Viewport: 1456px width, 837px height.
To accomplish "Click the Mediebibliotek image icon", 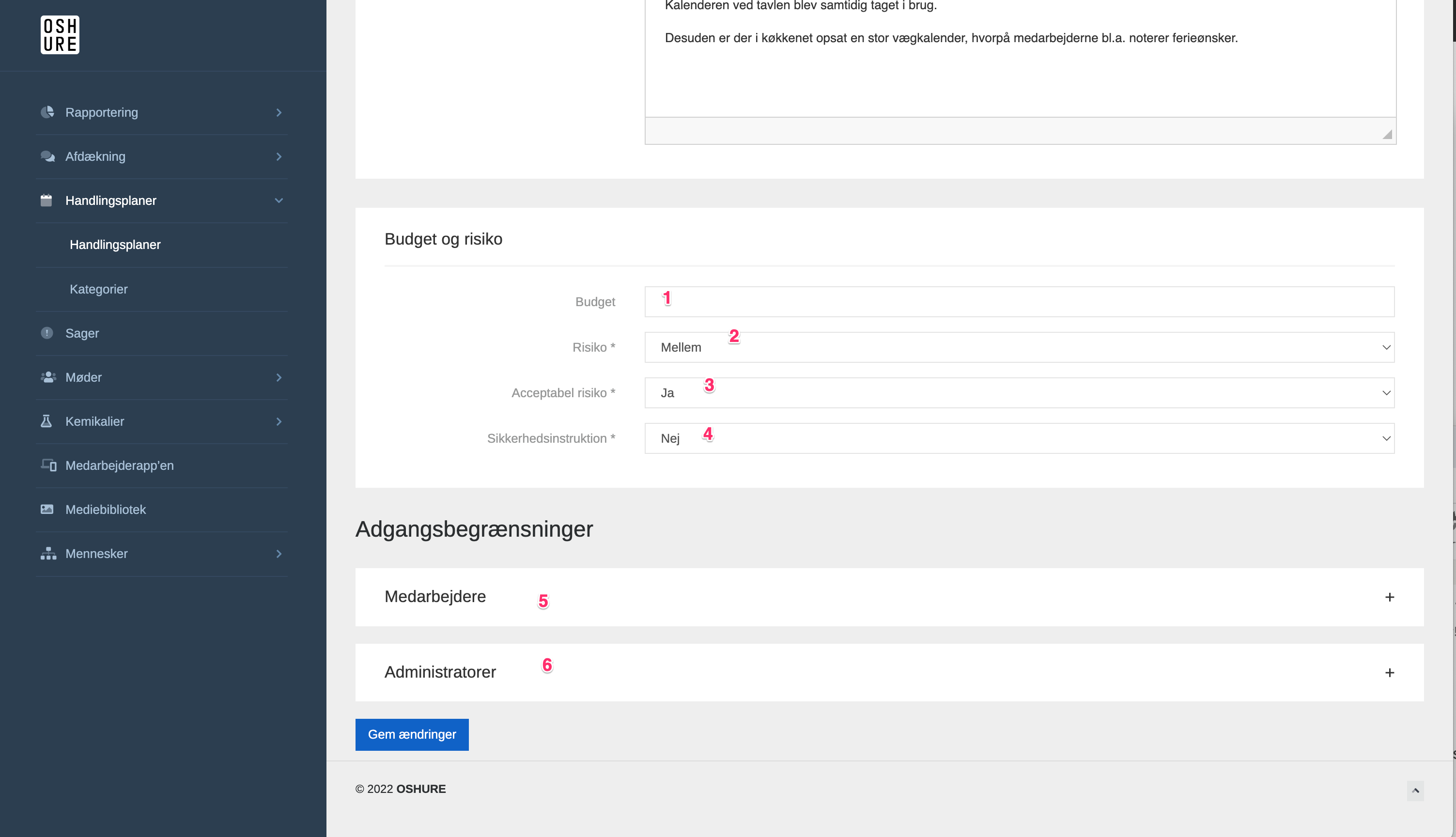I will [47, 510].
